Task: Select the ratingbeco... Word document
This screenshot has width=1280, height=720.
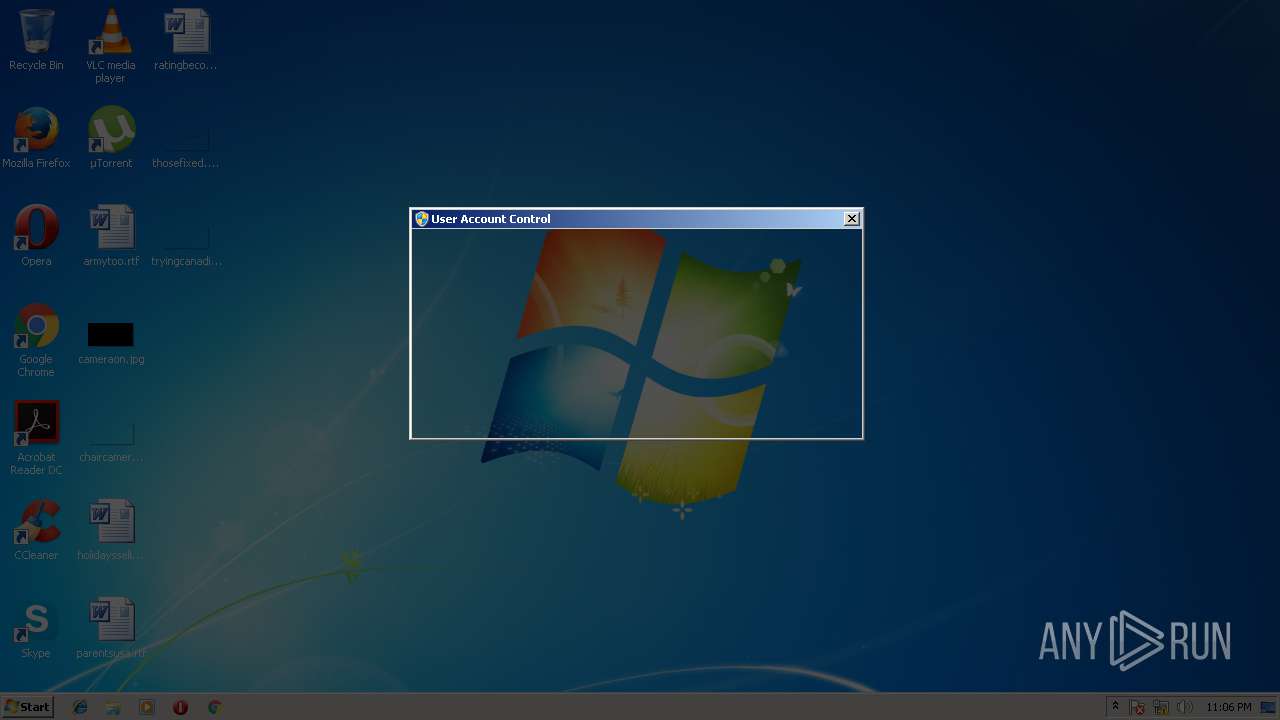Action: point(185,40)
